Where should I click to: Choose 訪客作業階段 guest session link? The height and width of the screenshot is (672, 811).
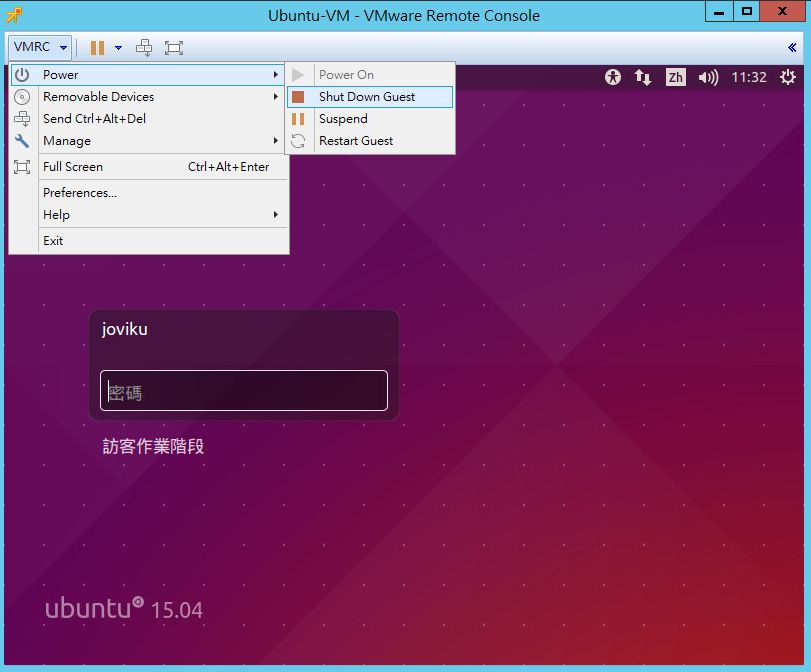[152, 447]
